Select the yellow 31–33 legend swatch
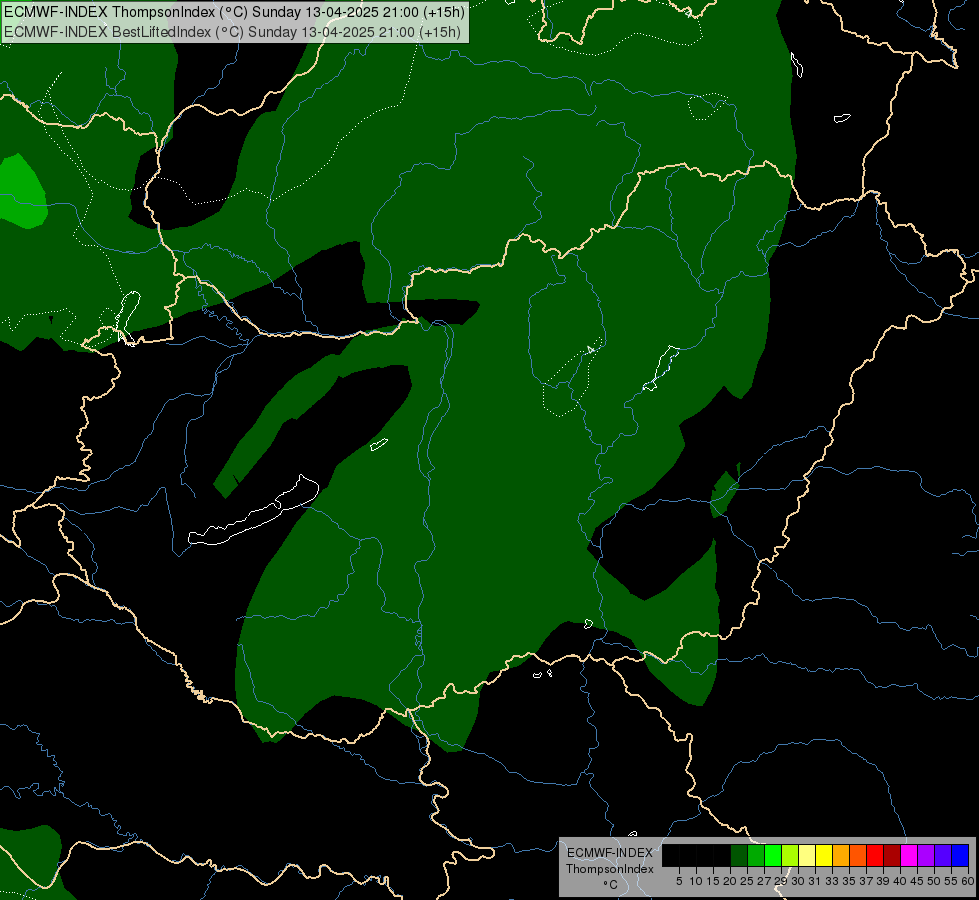This screenshot has width=979, height=900. pos(824,856)
